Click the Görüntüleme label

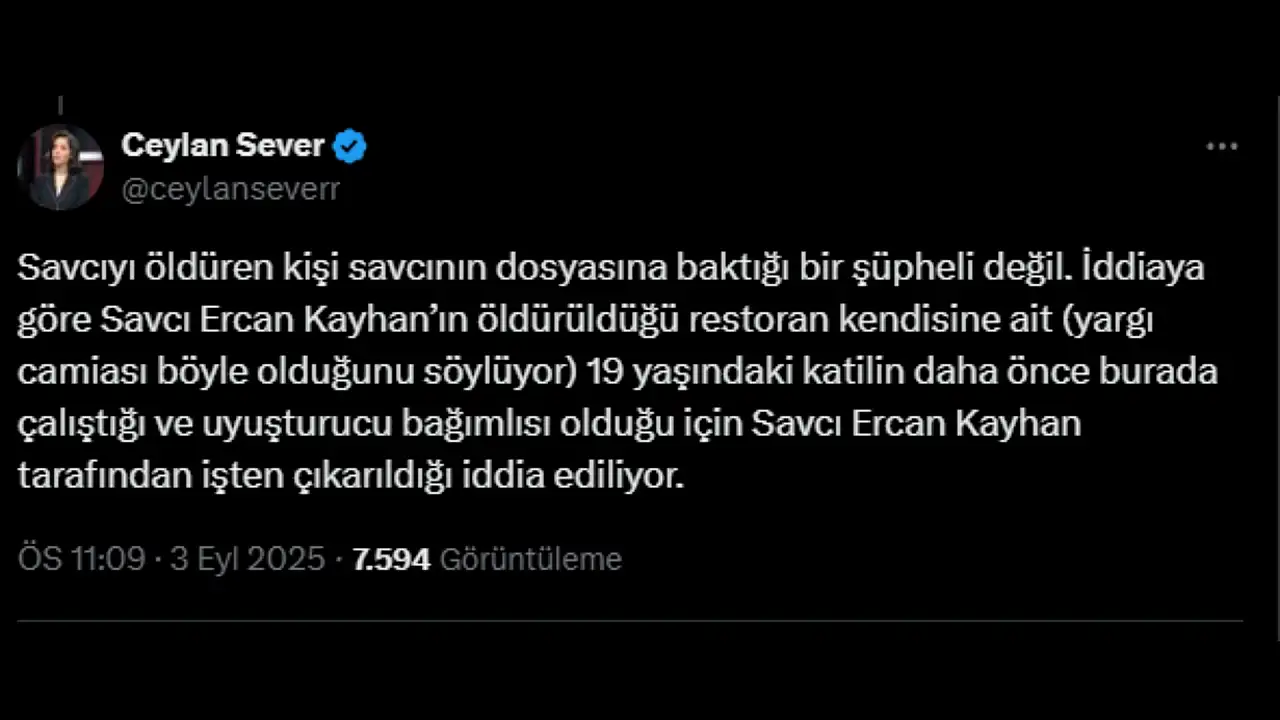(531, 559)
